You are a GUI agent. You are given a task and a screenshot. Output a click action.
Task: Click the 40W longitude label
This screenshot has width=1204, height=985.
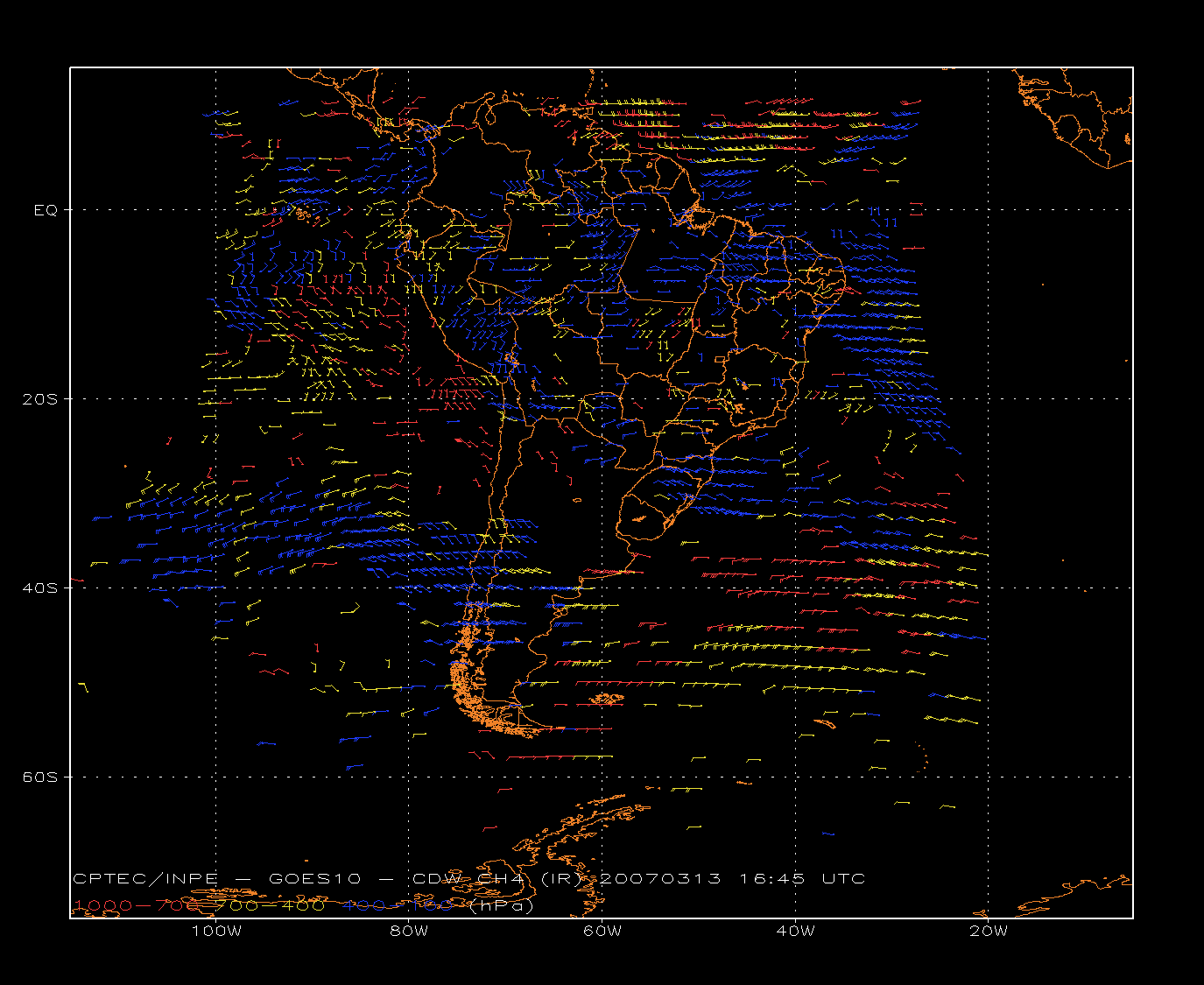tap(795, 931)
